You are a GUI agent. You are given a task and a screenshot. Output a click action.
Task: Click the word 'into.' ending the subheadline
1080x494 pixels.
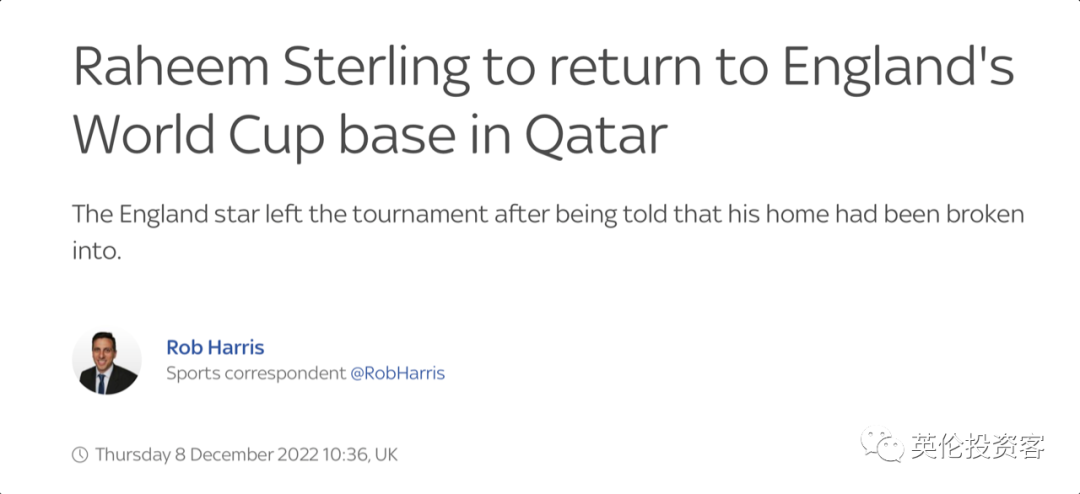point(96,252)
